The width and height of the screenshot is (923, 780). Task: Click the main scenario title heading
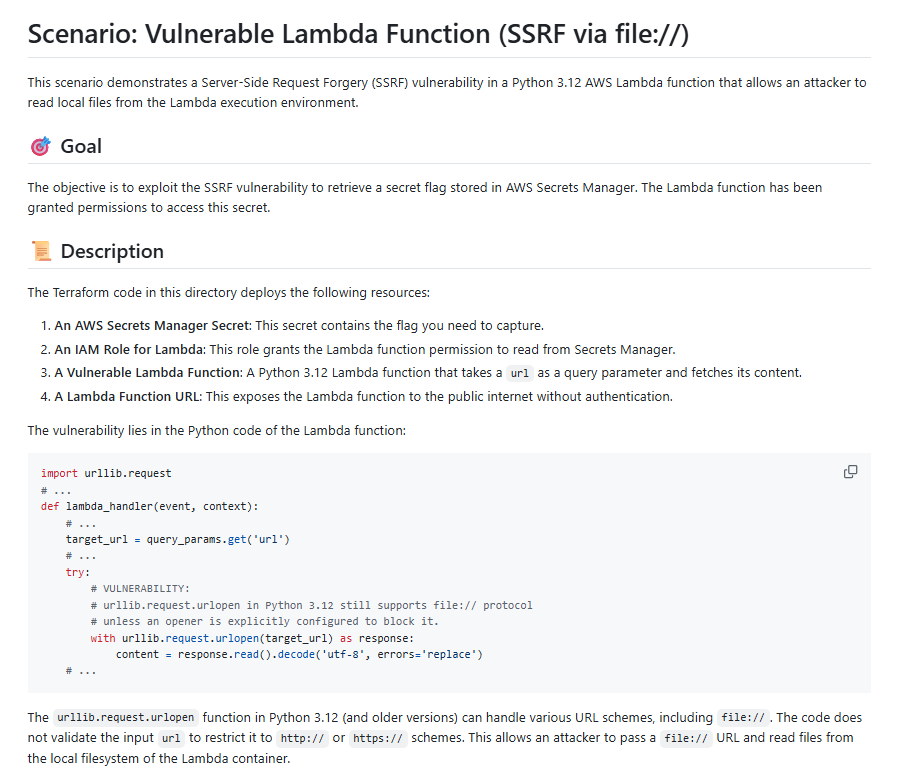pyautogui.click(x=358, y=34)
